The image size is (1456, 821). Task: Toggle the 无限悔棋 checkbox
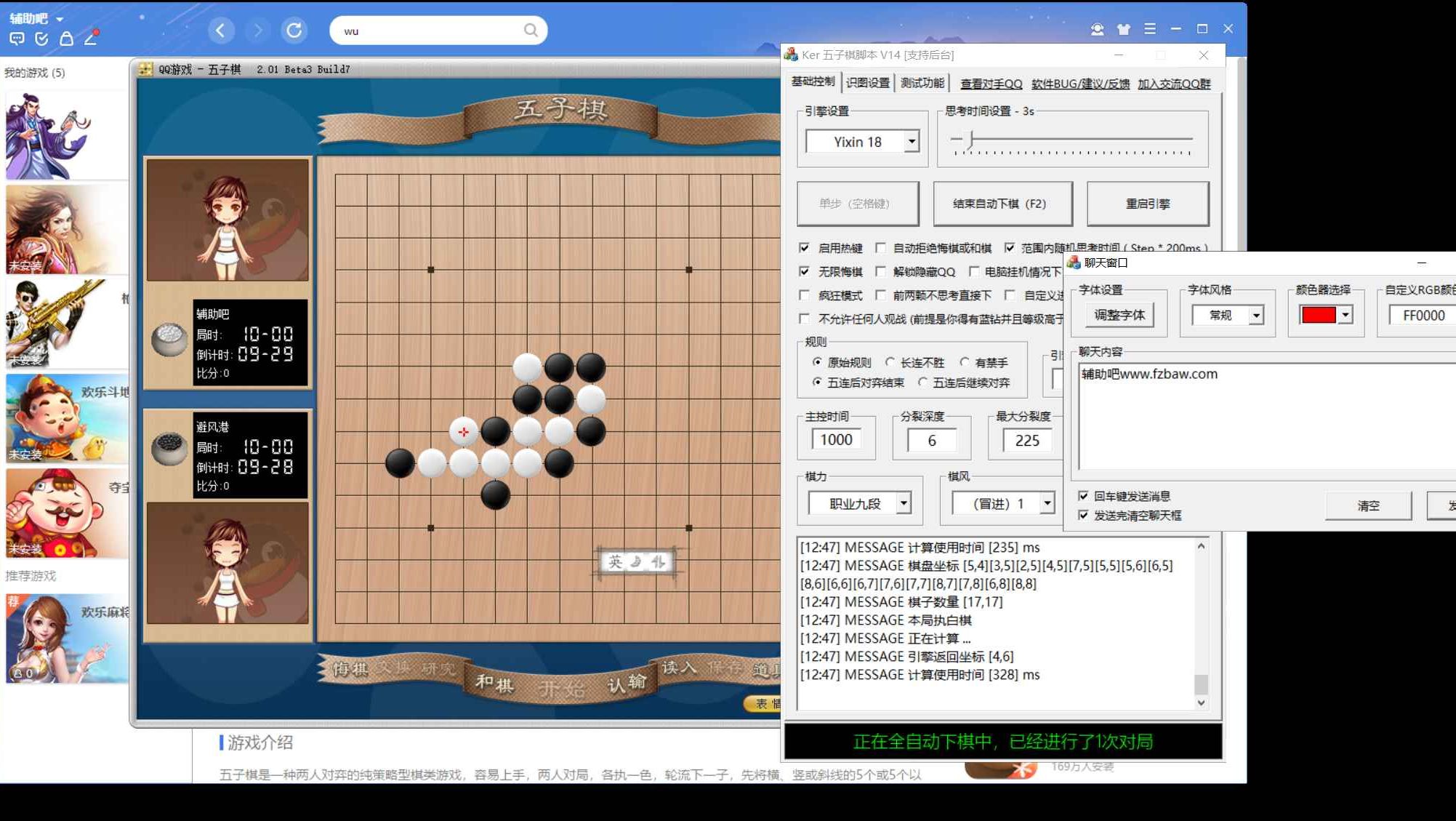coord(804,271)
